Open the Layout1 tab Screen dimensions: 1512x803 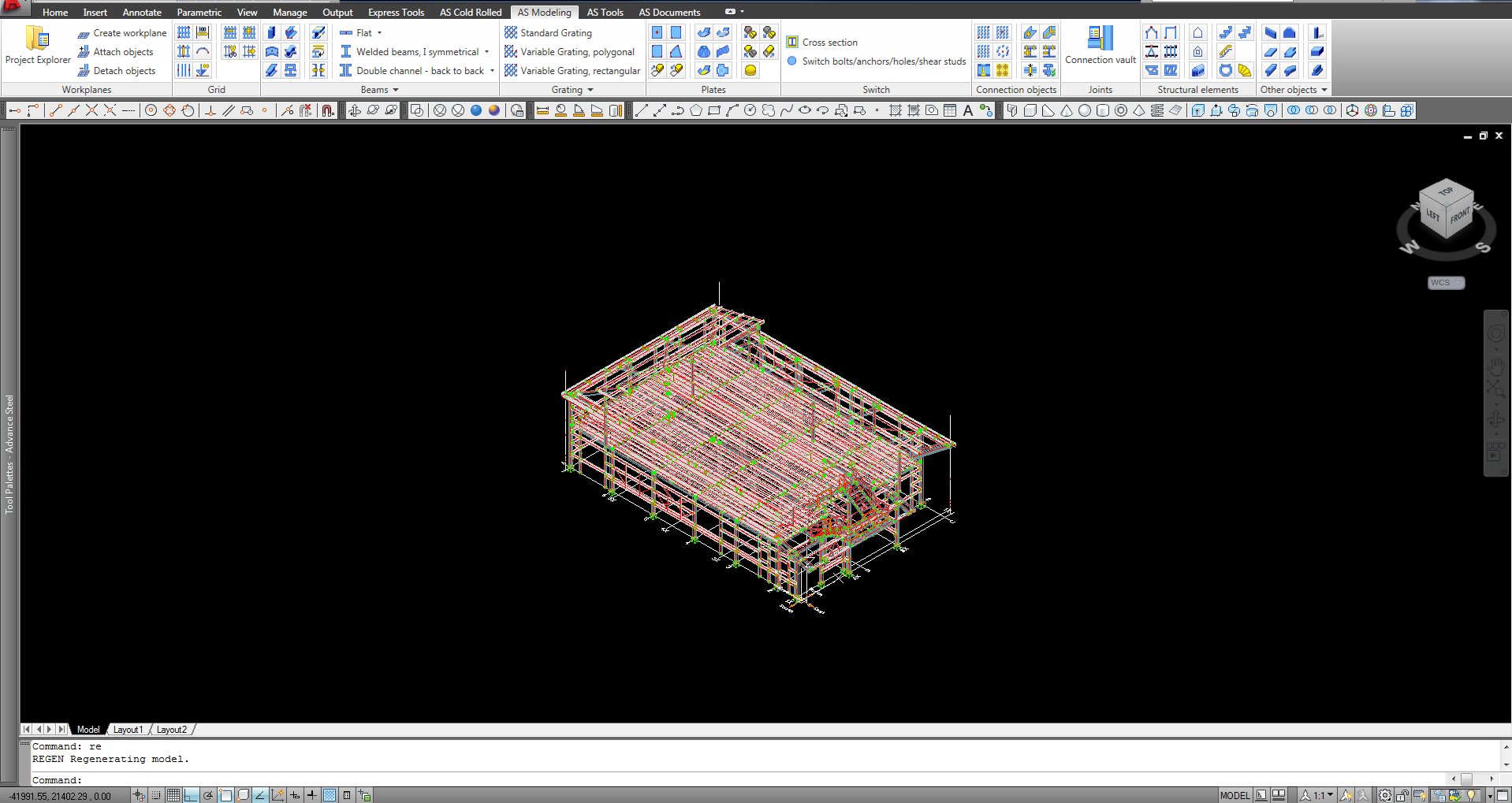tap(128, 730)
